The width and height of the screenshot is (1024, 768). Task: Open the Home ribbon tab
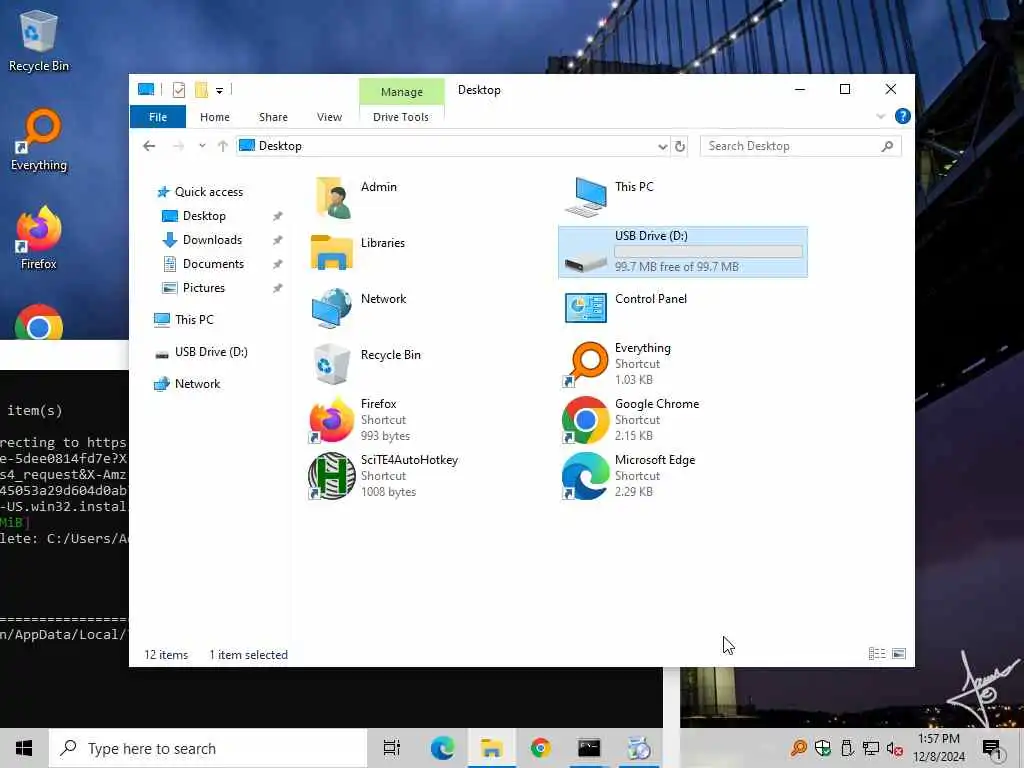[x=215, y=117]
